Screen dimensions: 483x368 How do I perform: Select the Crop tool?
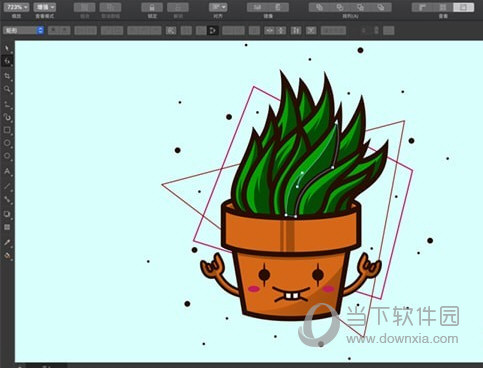pos(7,76)
